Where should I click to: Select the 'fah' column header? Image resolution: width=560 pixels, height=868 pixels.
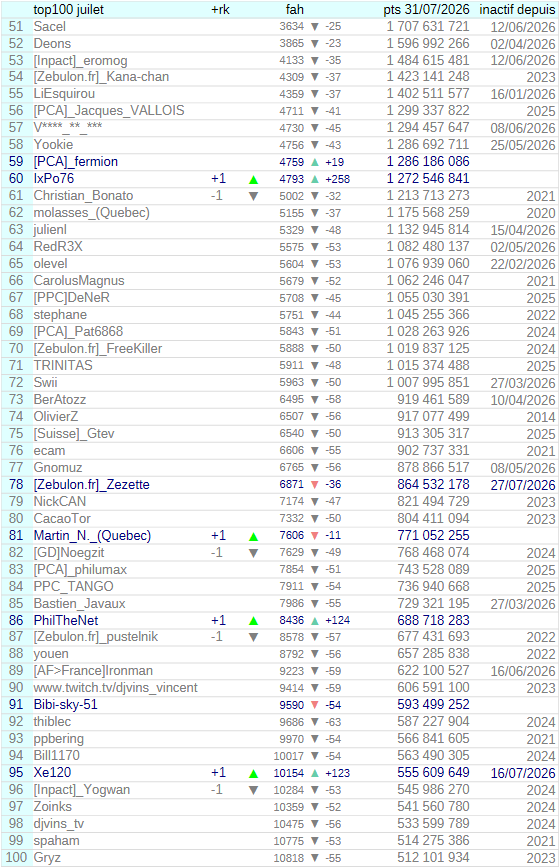pyautogui.click(x=294, y=9)
